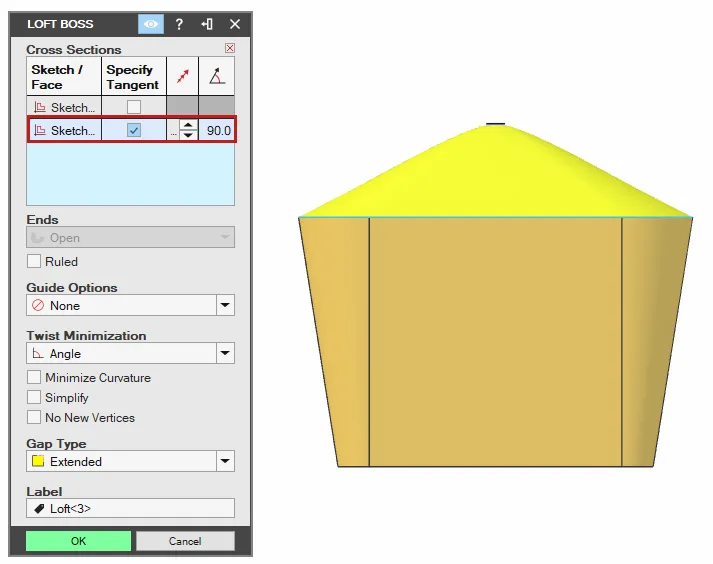Click the tangent angle column icon

pos(216,76)
